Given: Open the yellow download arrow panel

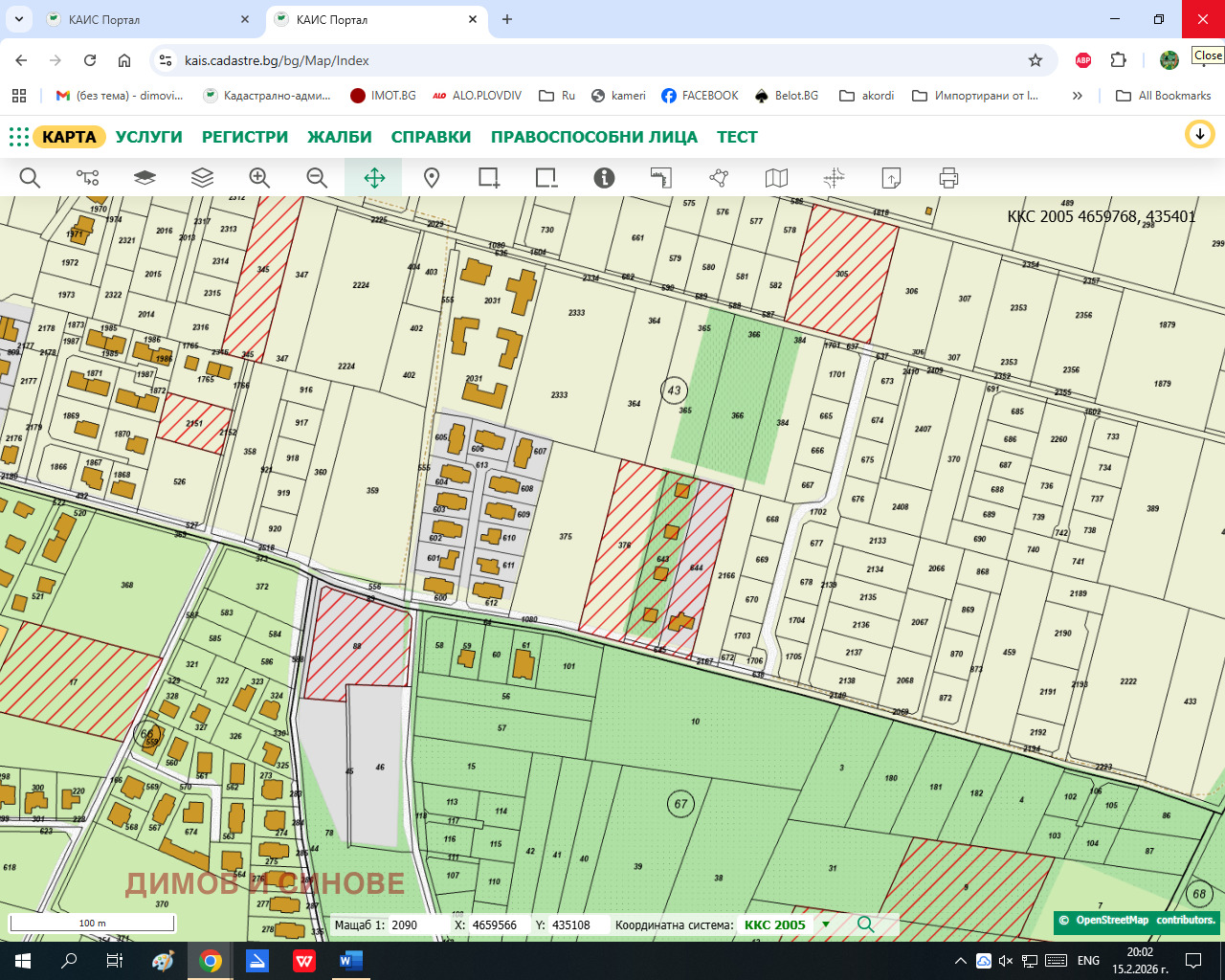Looking at the screenshot, I should pyautogui.click(x=1200, y=134).
